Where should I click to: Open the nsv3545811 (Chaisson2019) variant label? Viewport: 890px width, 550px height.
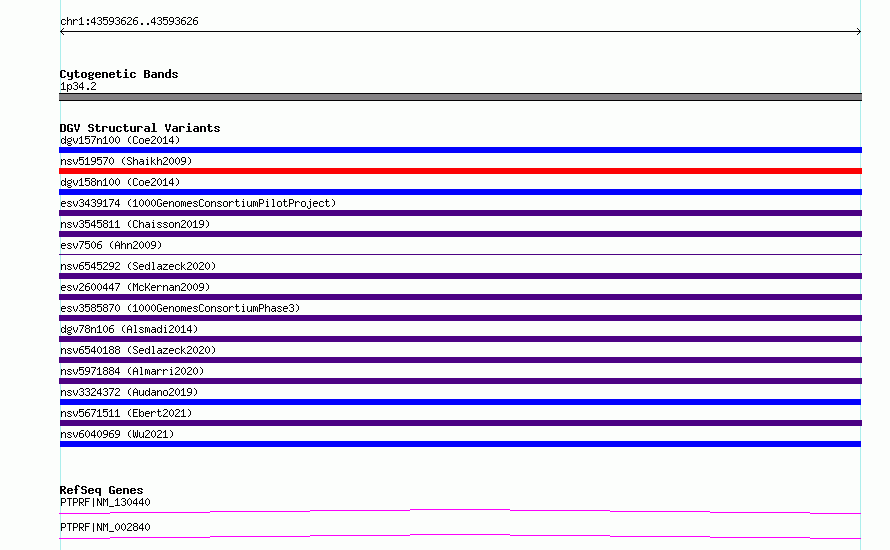tap(135, 224)
